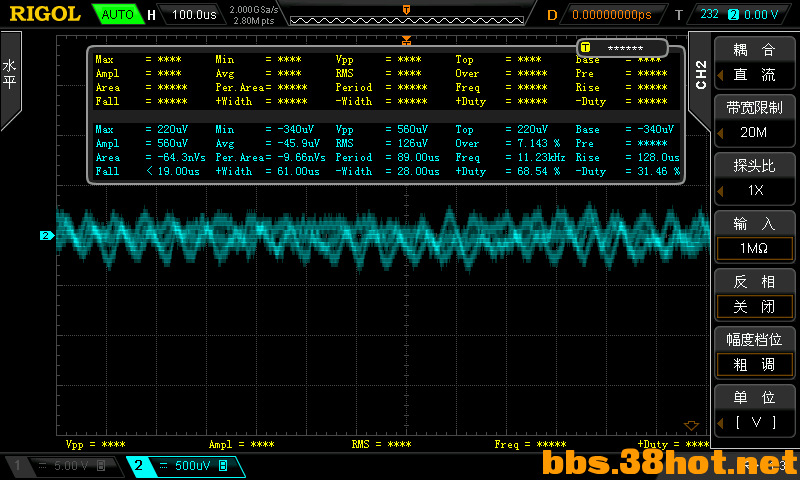Click the channel 1 bandwidth limit B icon
The width and height of the screenshot is (800, 480).
[101, 465]
